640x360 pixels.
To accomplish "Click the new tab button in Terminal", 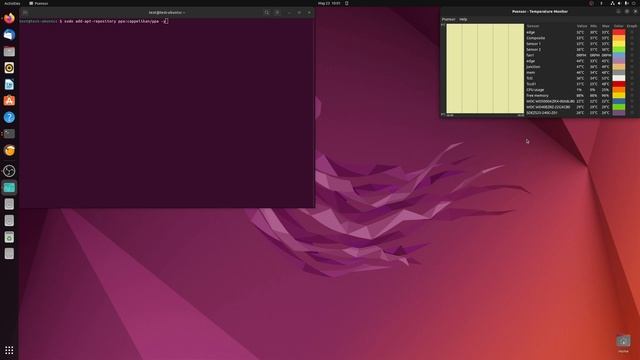I will click(25, 13).
